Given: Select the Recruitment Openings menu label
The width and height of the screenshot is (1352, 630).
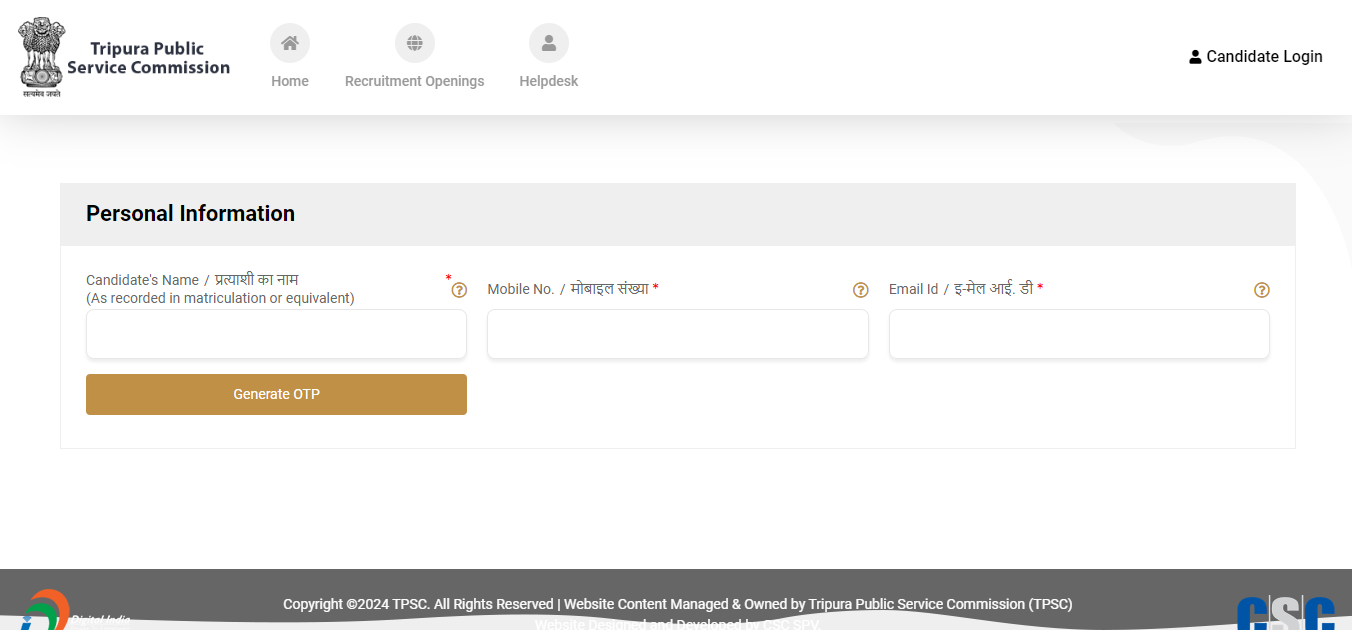Looking at the screenshot, I should pyautogui.click(x=414, y=81).
